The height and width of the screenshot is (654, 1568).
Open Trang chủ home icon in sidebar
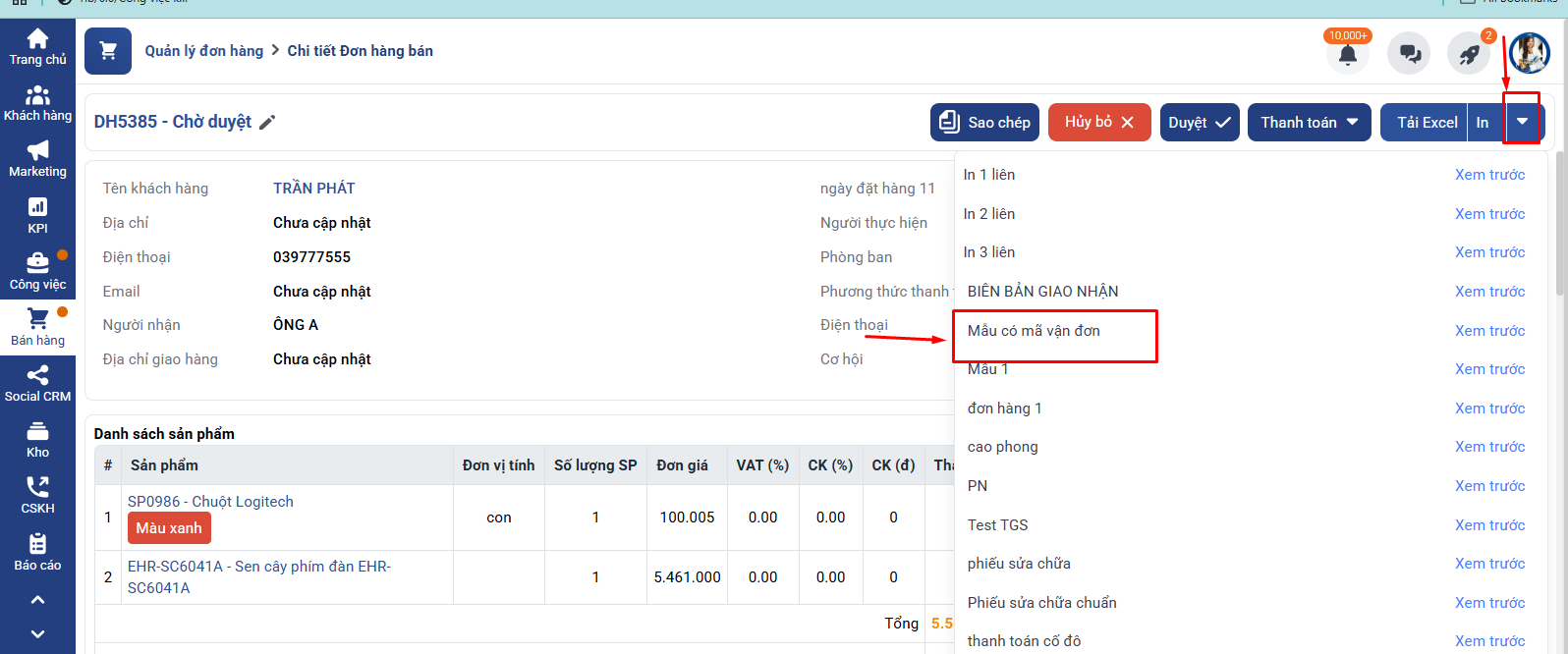click(x=37, y=46)
